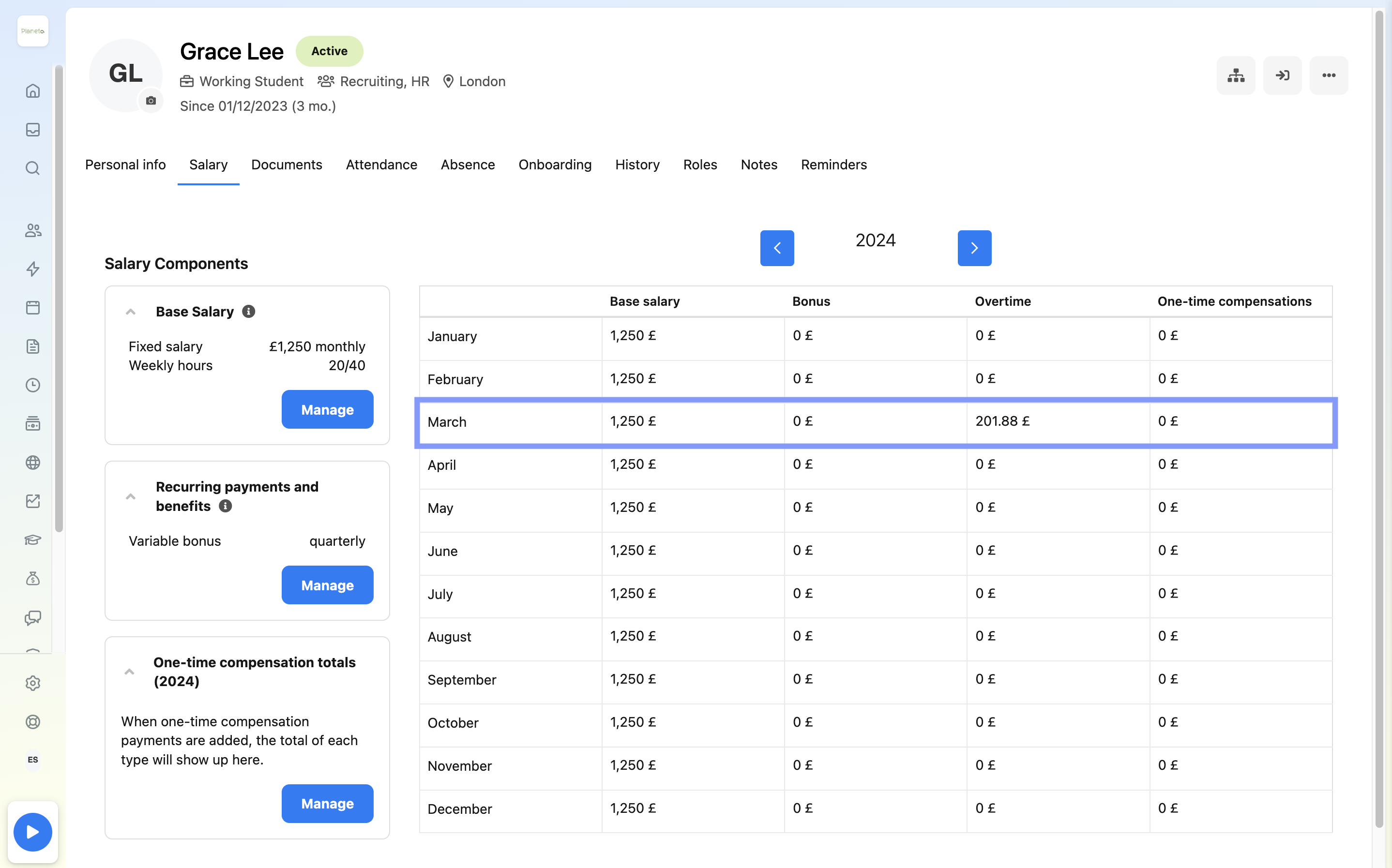Click the Planeta logo
Image resolution: width=1392 pixels, height=868 pixels.
[x=33, y=31]
